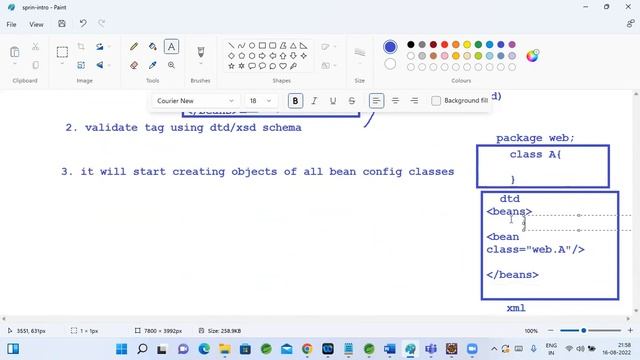The width and height of the screenshot is (640, 360).
Task: Open the Windows Start menu
Action: (121, 349)
